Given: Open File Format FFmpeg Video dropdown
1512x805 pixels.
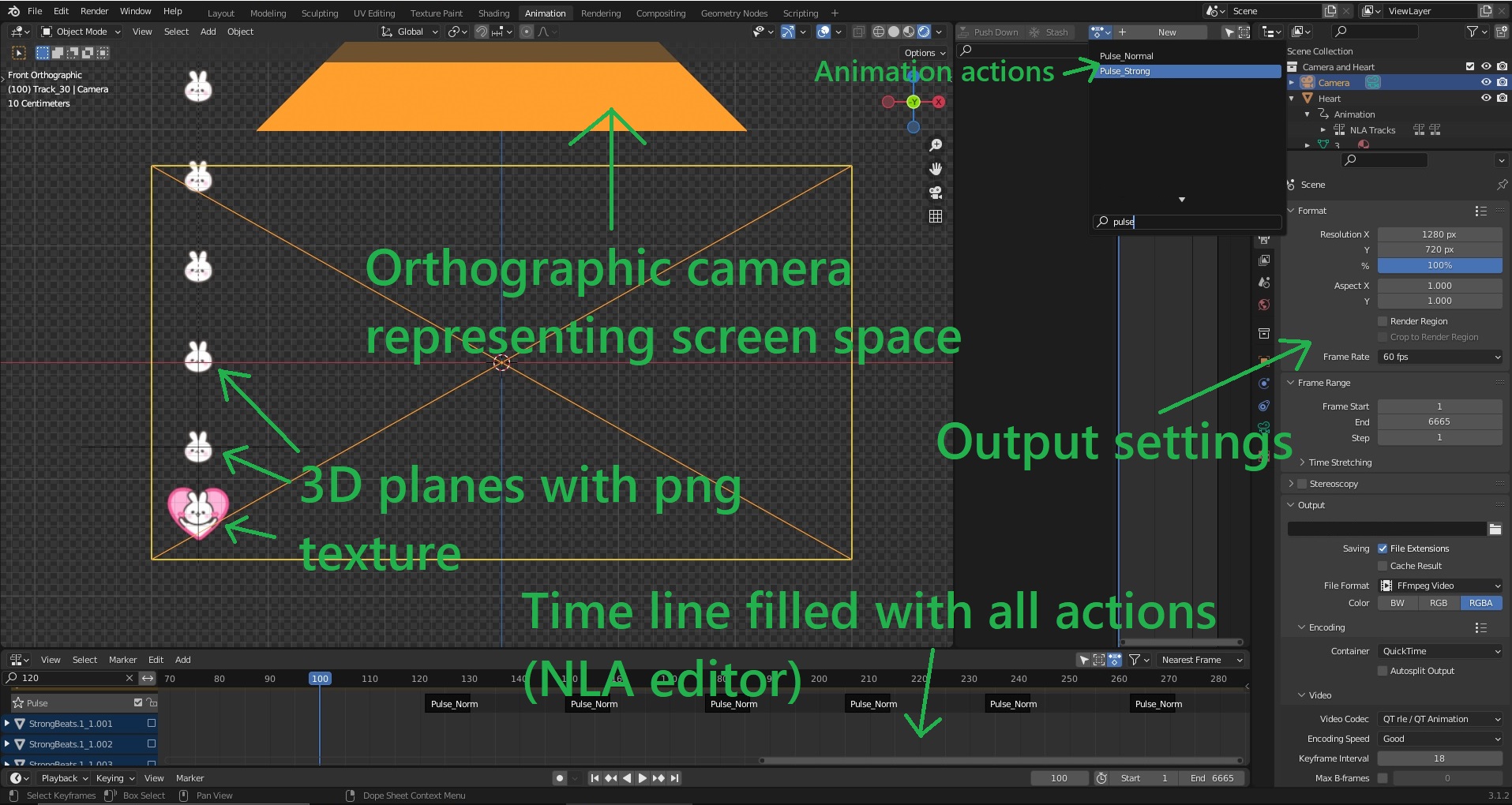Looking at the screenshot, I should pos(1440,586).
